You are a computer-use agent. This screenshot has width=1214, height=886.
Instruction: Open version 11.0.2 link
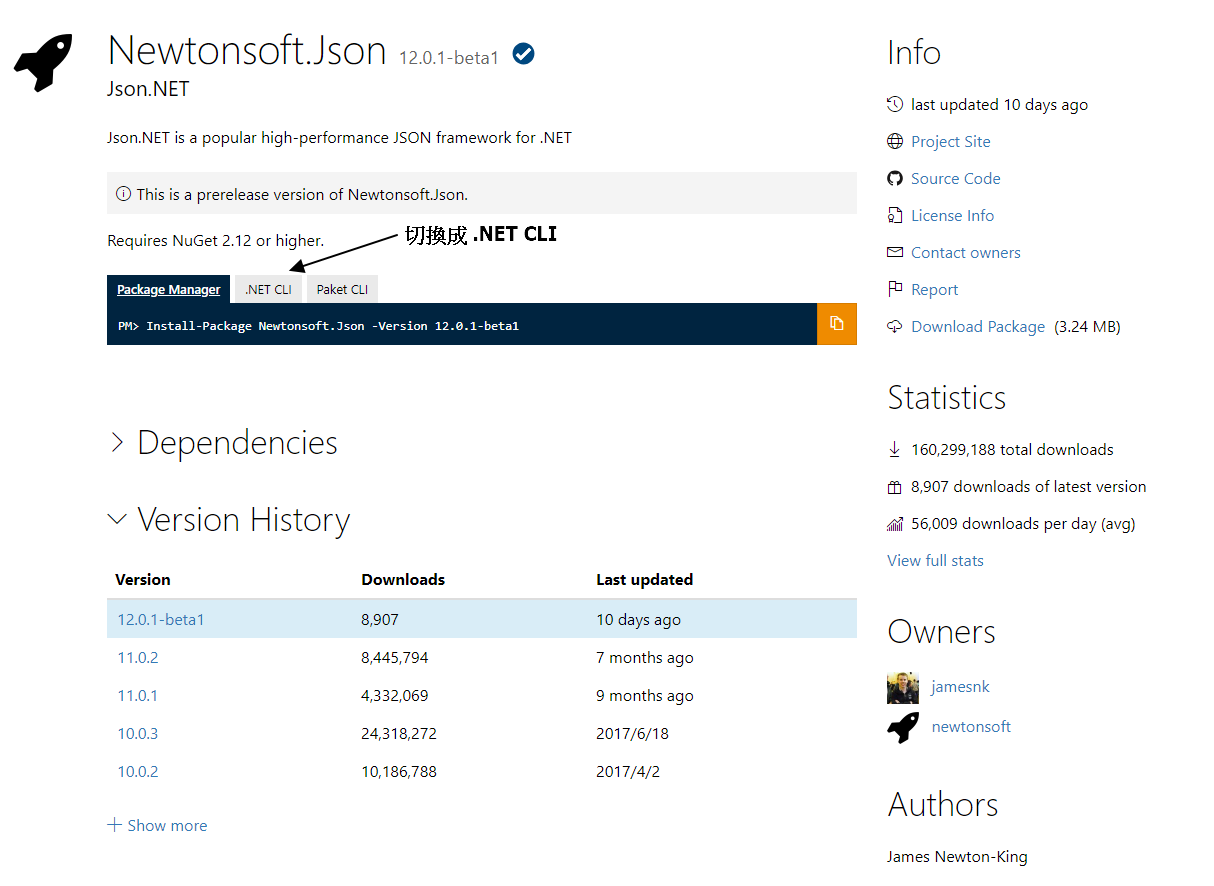[x=138, y=657]
